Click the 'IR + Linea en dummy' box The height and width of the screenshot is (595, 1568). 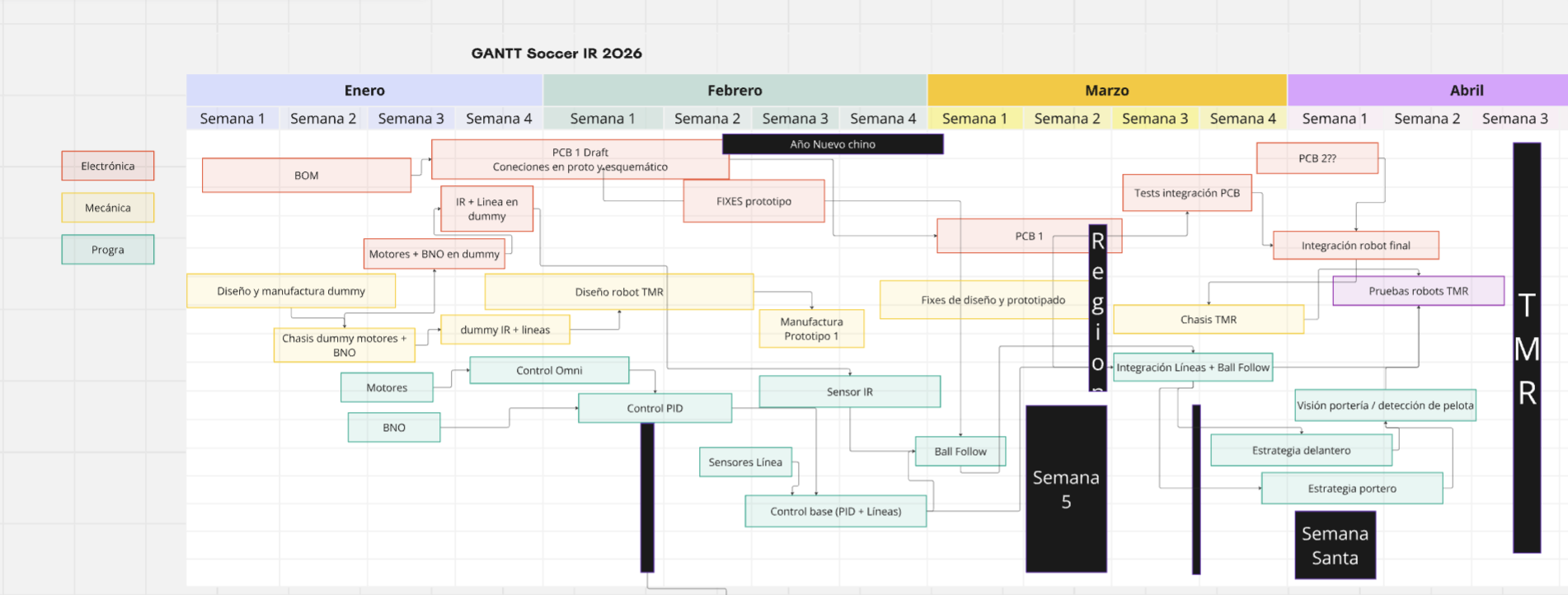487,208
